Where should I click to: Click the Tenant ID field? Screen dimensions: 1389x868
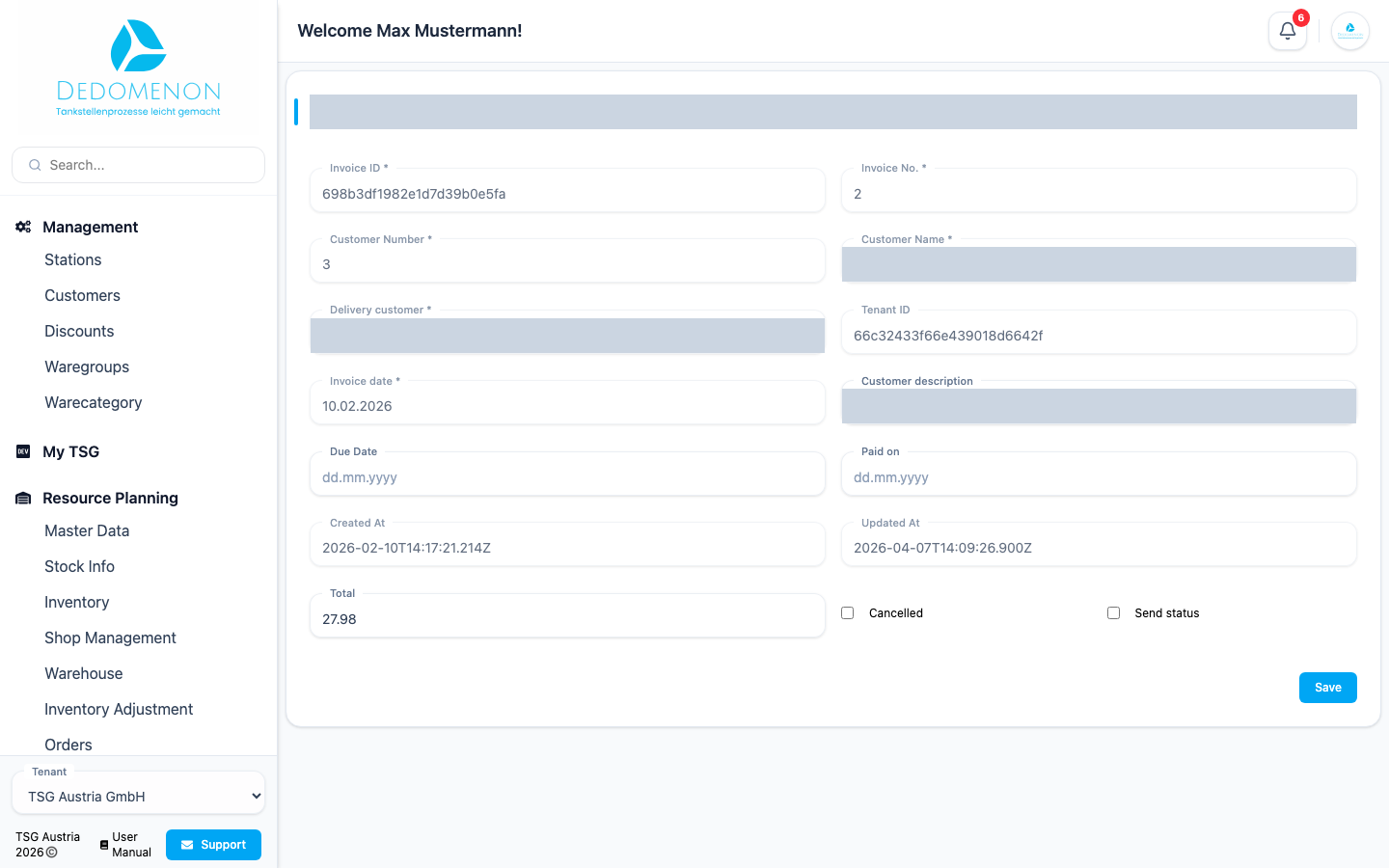pyautogui.click(x=1099, y=332)
